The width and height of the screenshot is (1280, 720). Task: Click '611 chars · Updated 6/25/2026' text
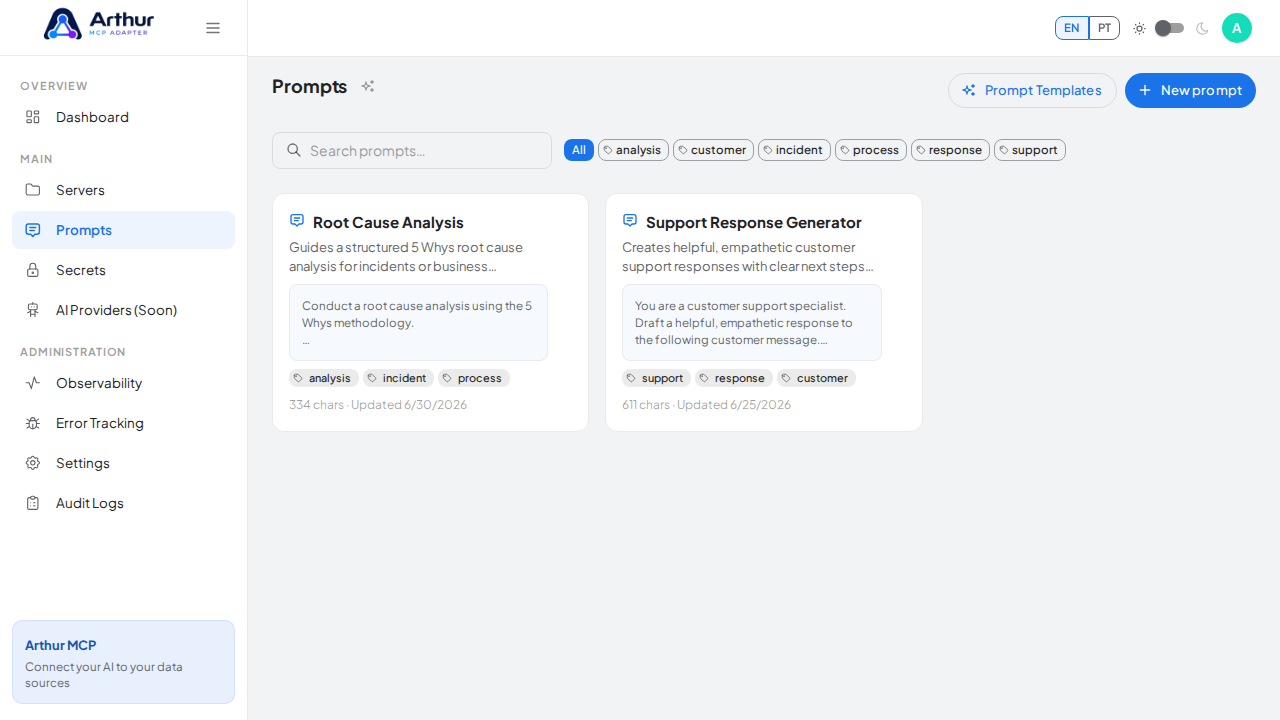(x=706, y=405)
